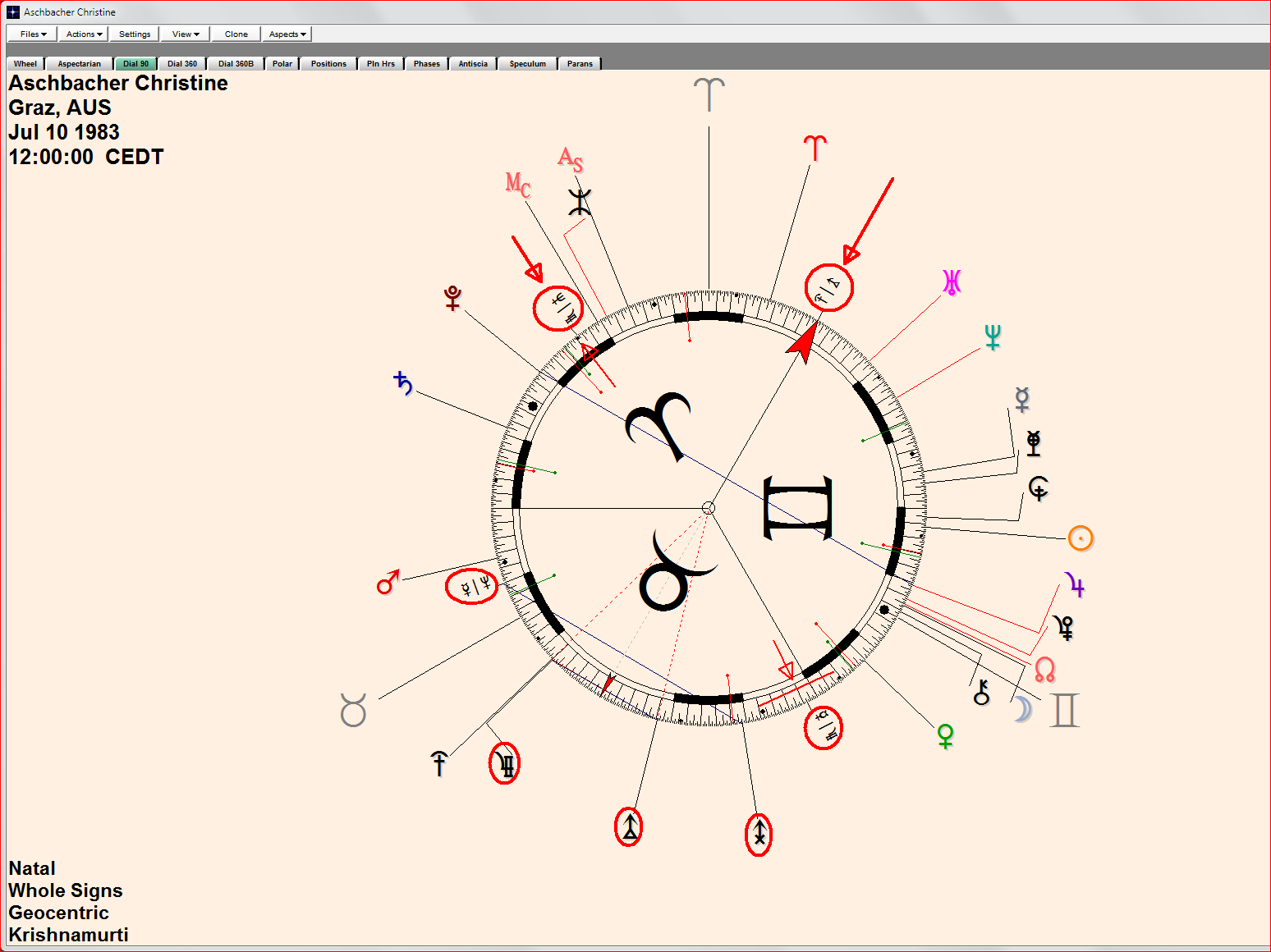Switch to the Parans tab
The width and height of the screenshot is (1271, 952).
point(580,63)
